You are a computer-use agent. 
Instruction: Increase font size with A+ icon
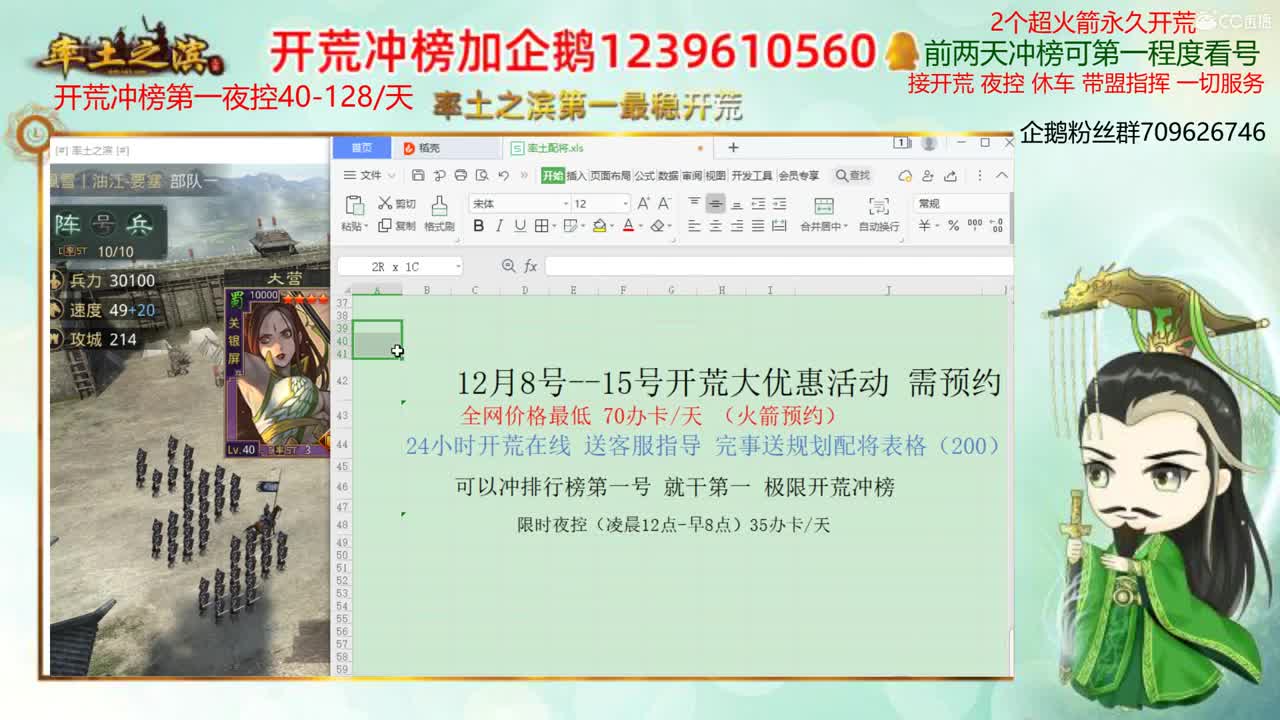(643, 203)
